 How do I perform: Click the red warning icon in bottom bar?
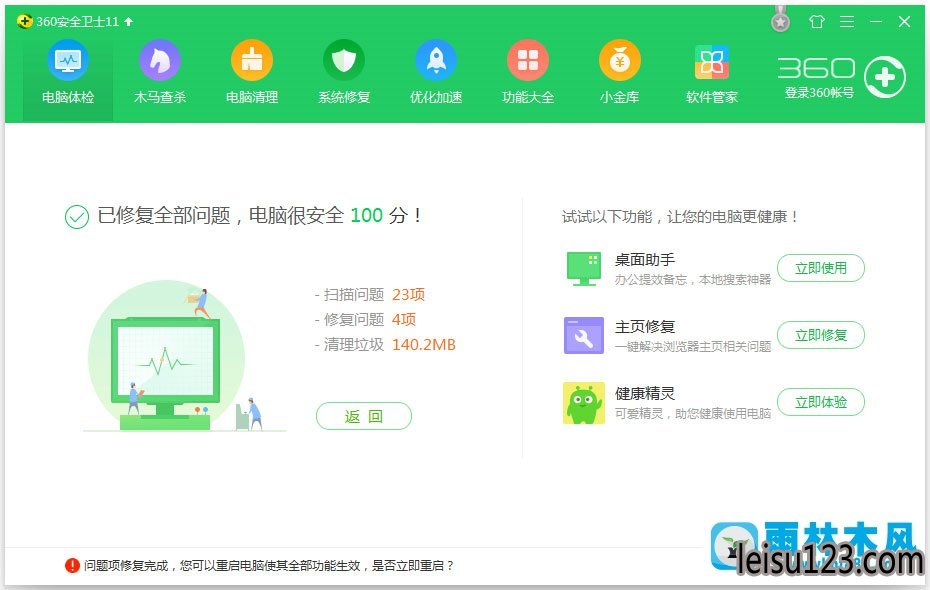[x=72, y=566]
